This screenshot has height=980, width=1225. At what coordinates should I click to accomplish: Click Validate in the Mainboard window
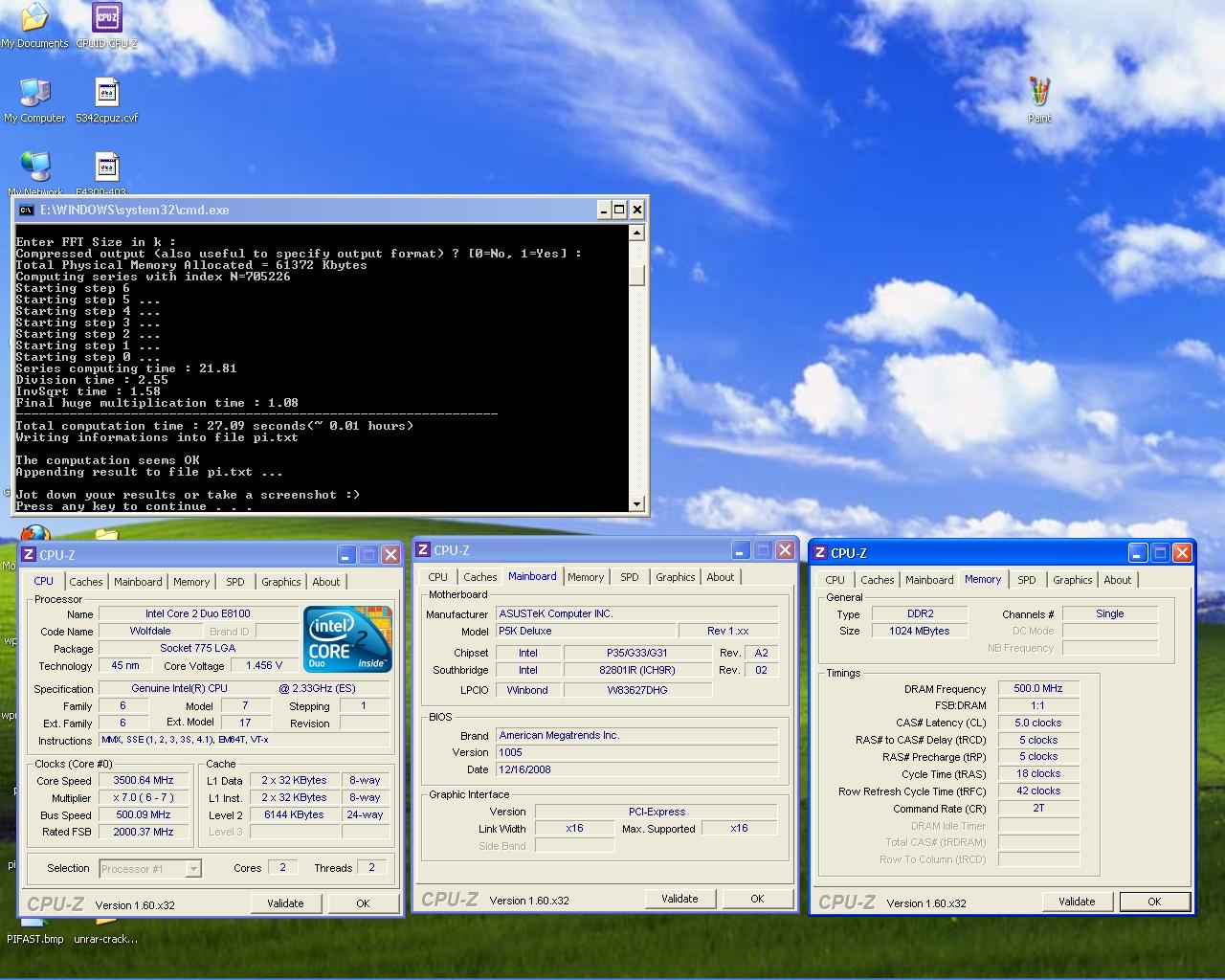(x=679, y=899)
